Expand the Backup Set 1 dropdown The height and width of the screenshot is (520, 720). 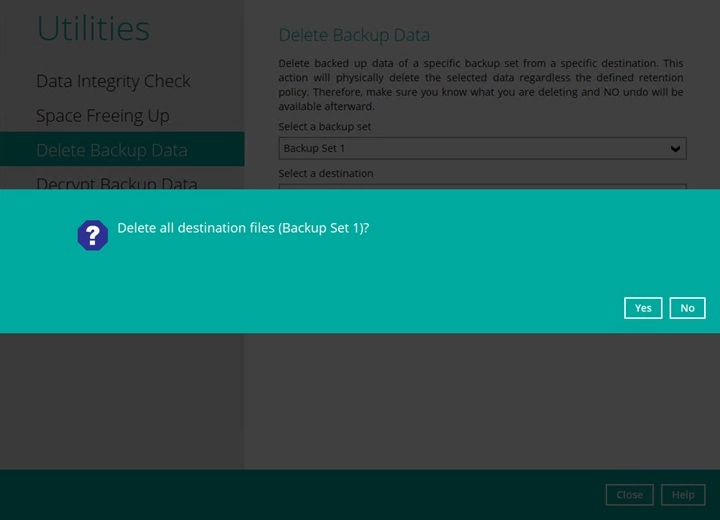[x=482, y=148]
